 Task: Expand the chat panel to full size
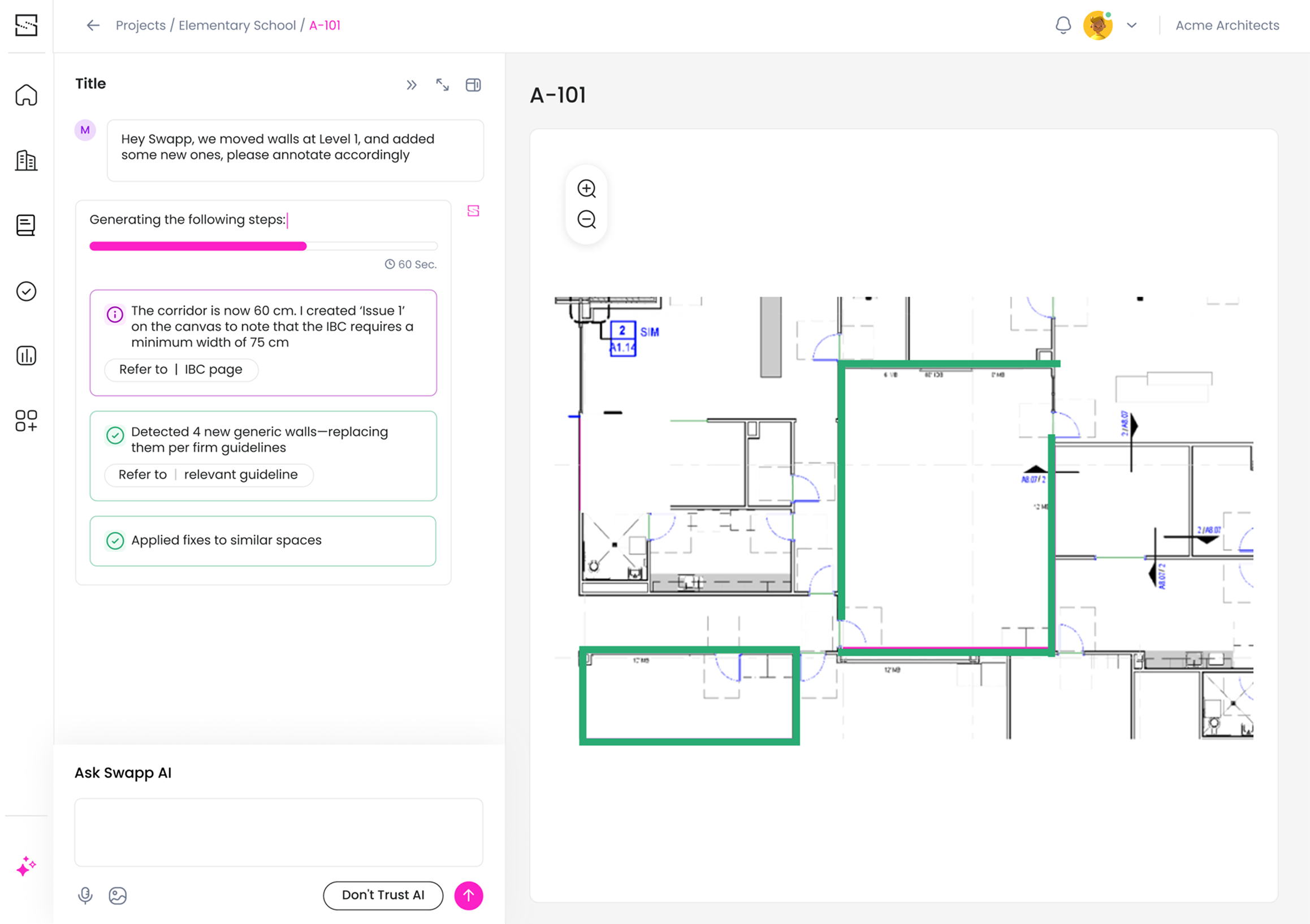click(442, 85)
